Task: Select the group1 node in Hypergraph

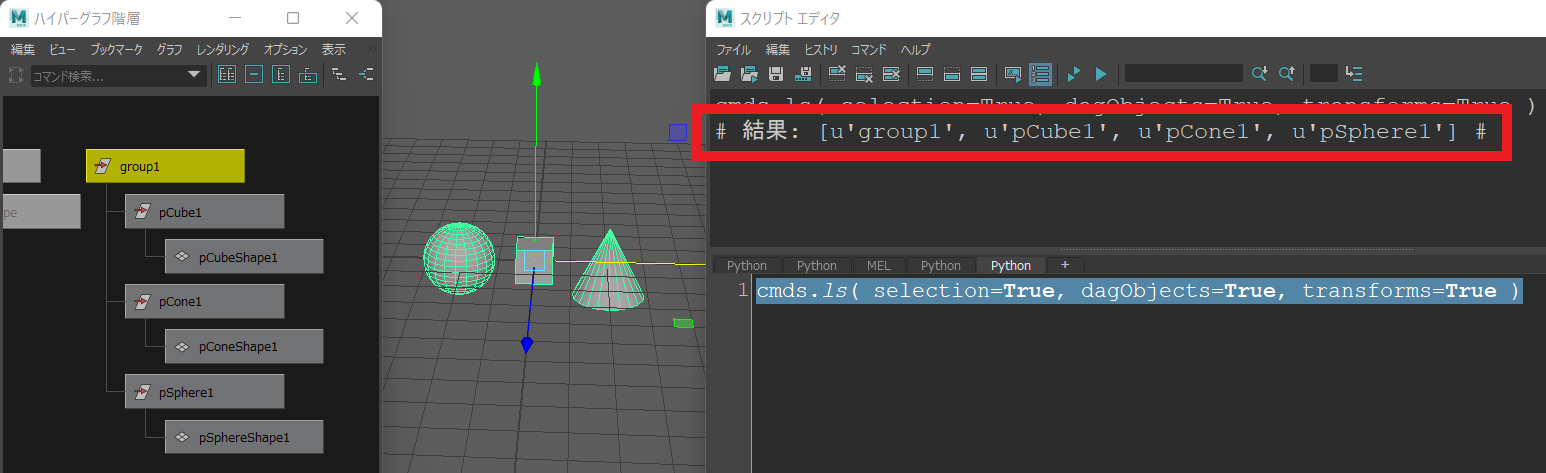Action: (x=165, y=166)
